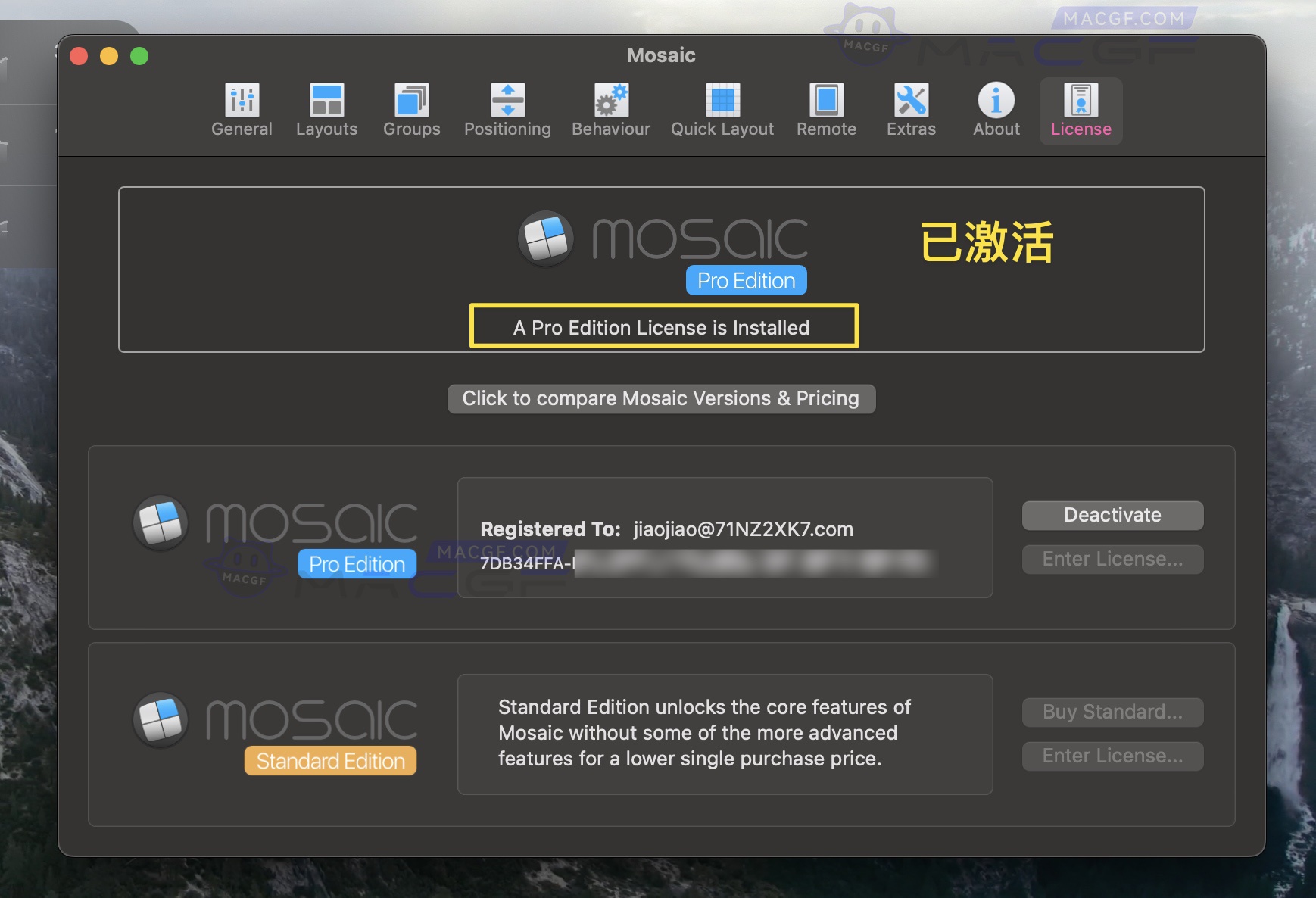Click Buy Standard button

point(1112,712)
